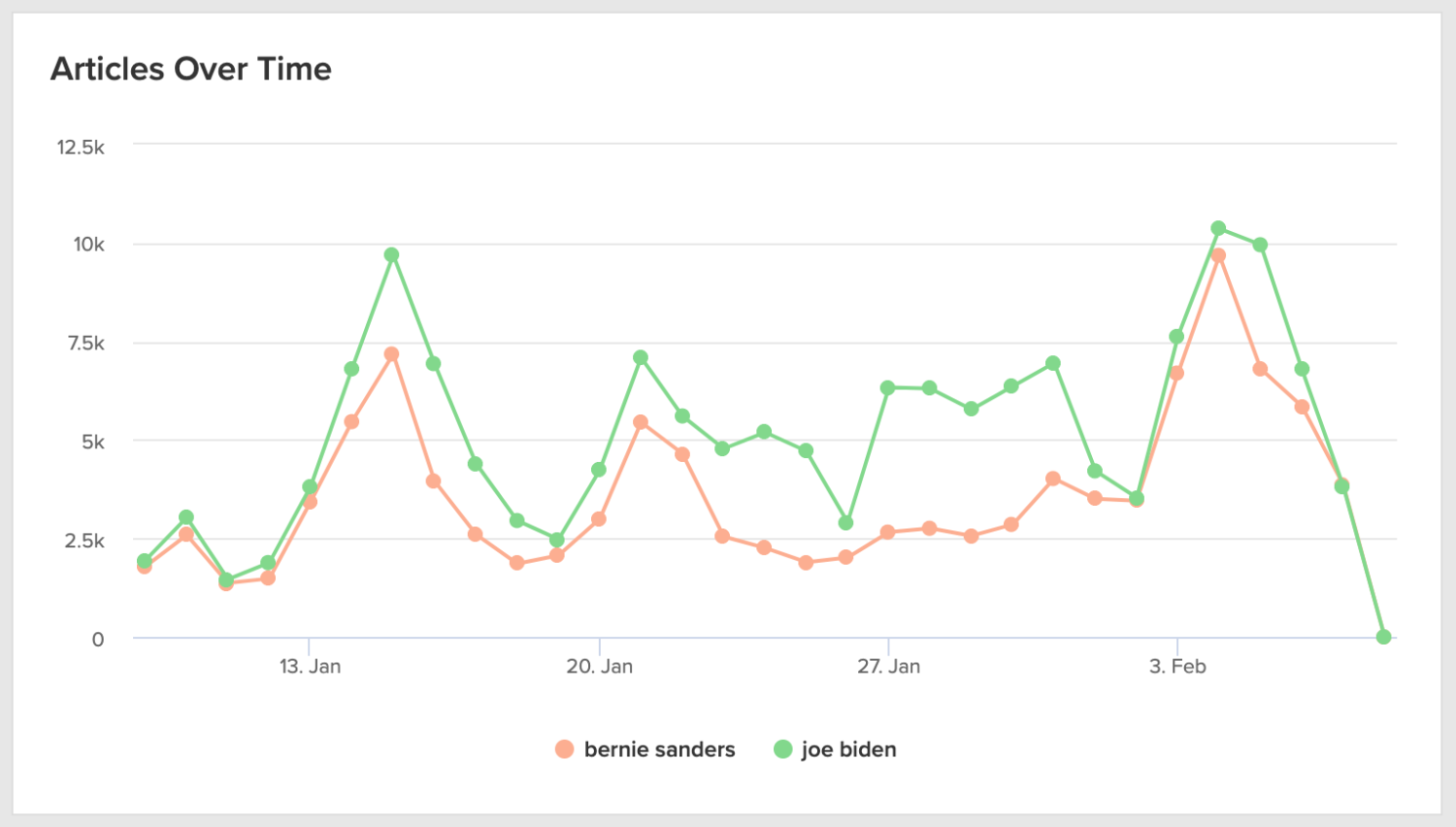
Task: Click the 20. Jan x-axis label
Action: pos(599,667)
